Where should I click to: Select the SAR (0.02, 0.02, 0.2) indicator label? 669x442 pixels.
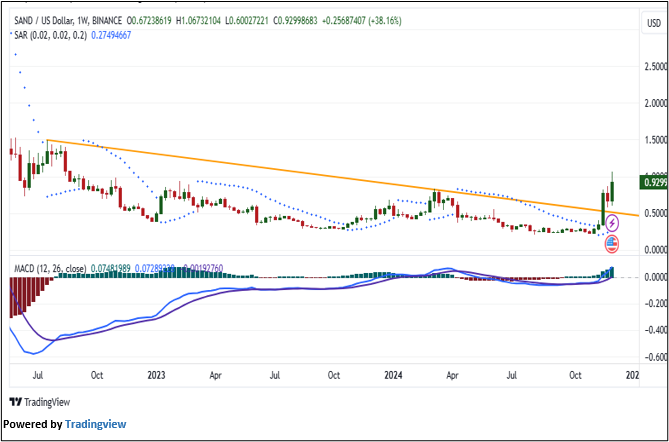(x=50, y=36)
